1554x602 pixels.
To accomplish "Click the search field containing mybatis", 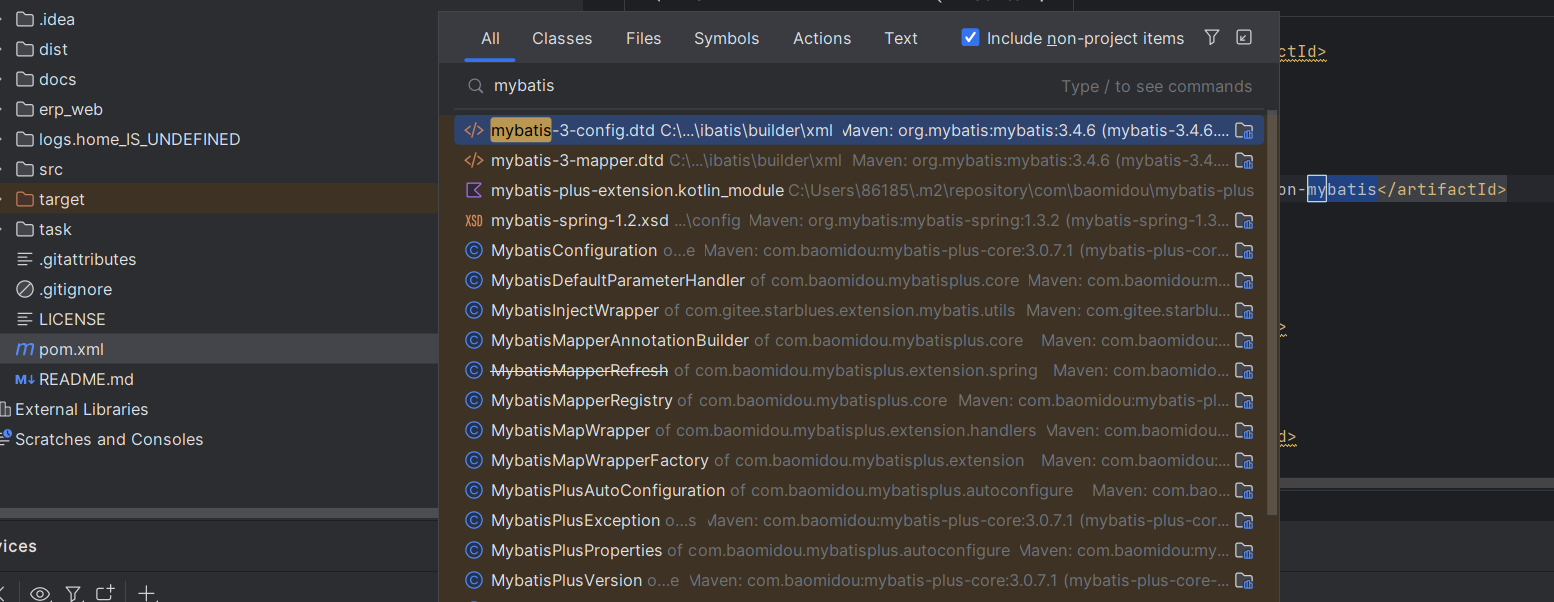I will (x=860, y=86).
